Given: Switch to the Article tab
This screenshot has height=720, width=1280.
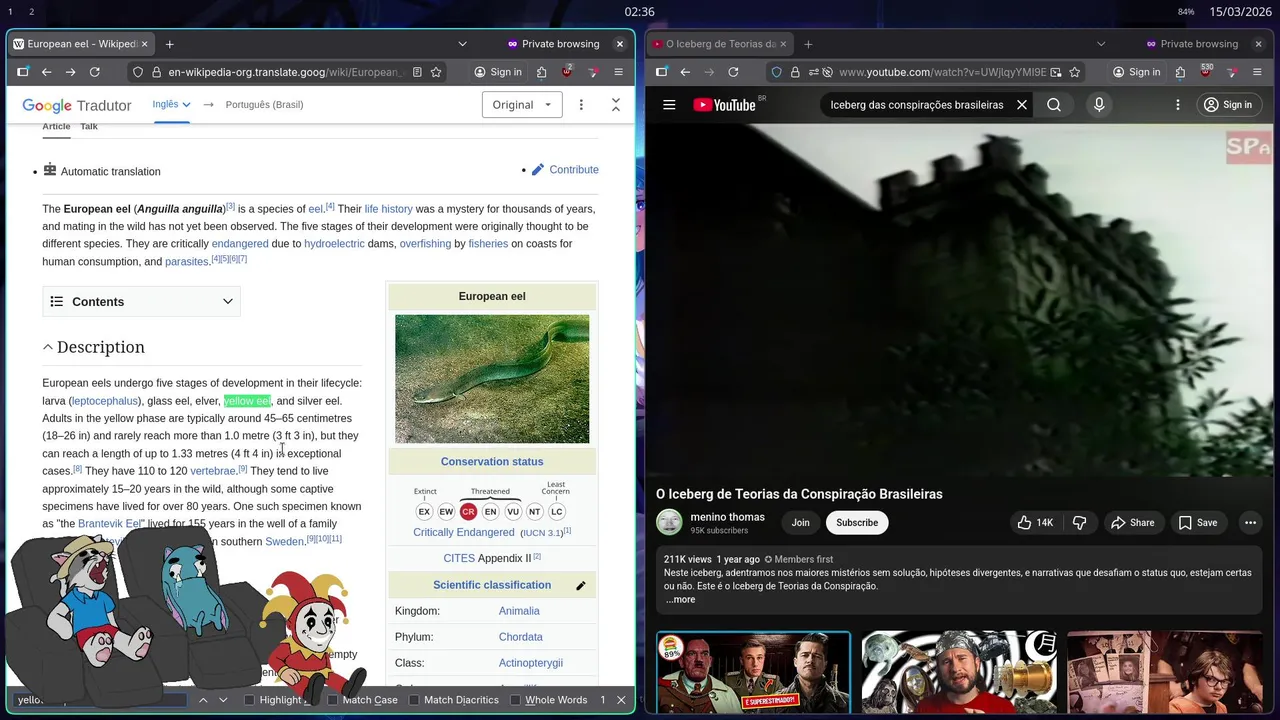Looking at the screenshot, I should click(x=56, y=126).
